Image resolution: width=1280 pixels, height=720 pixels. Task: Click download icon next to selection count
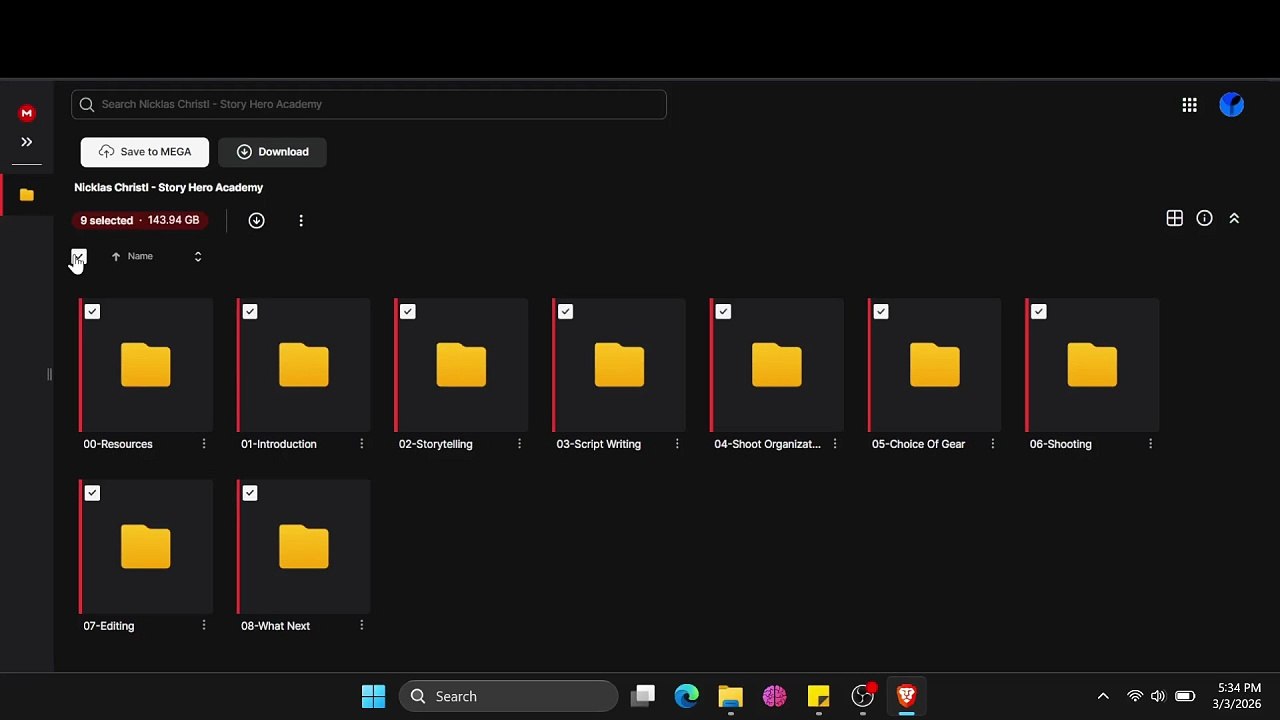(257, 220)
